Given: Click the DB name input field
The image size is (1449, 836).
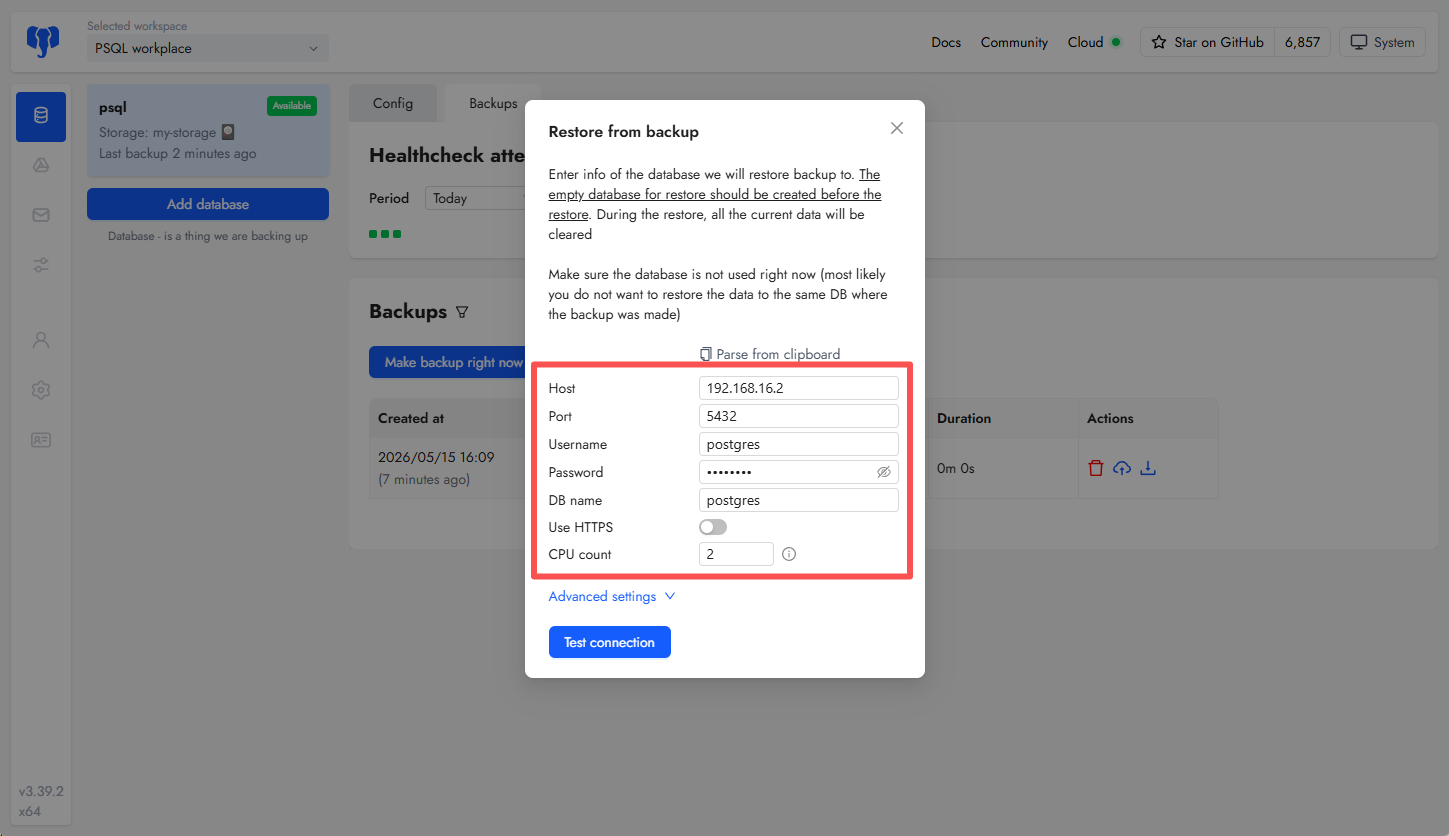Looking at the screenshot, I should point(799,500).
